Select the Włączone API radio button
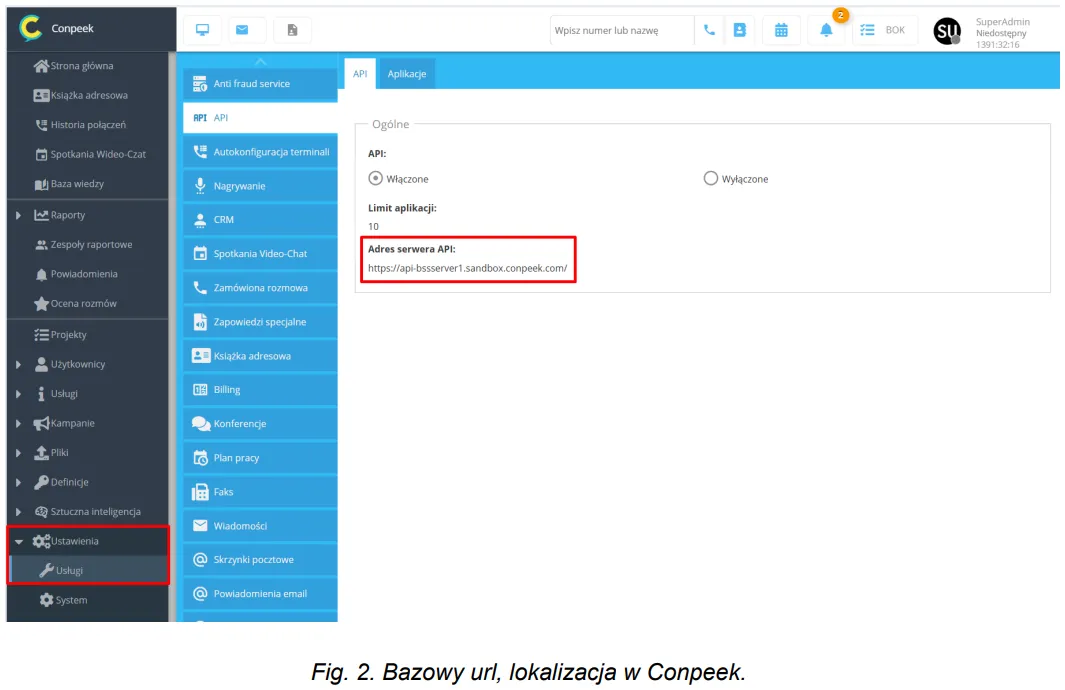The height and width of the screenshot is (690, 1065). (x=376, y=178)
